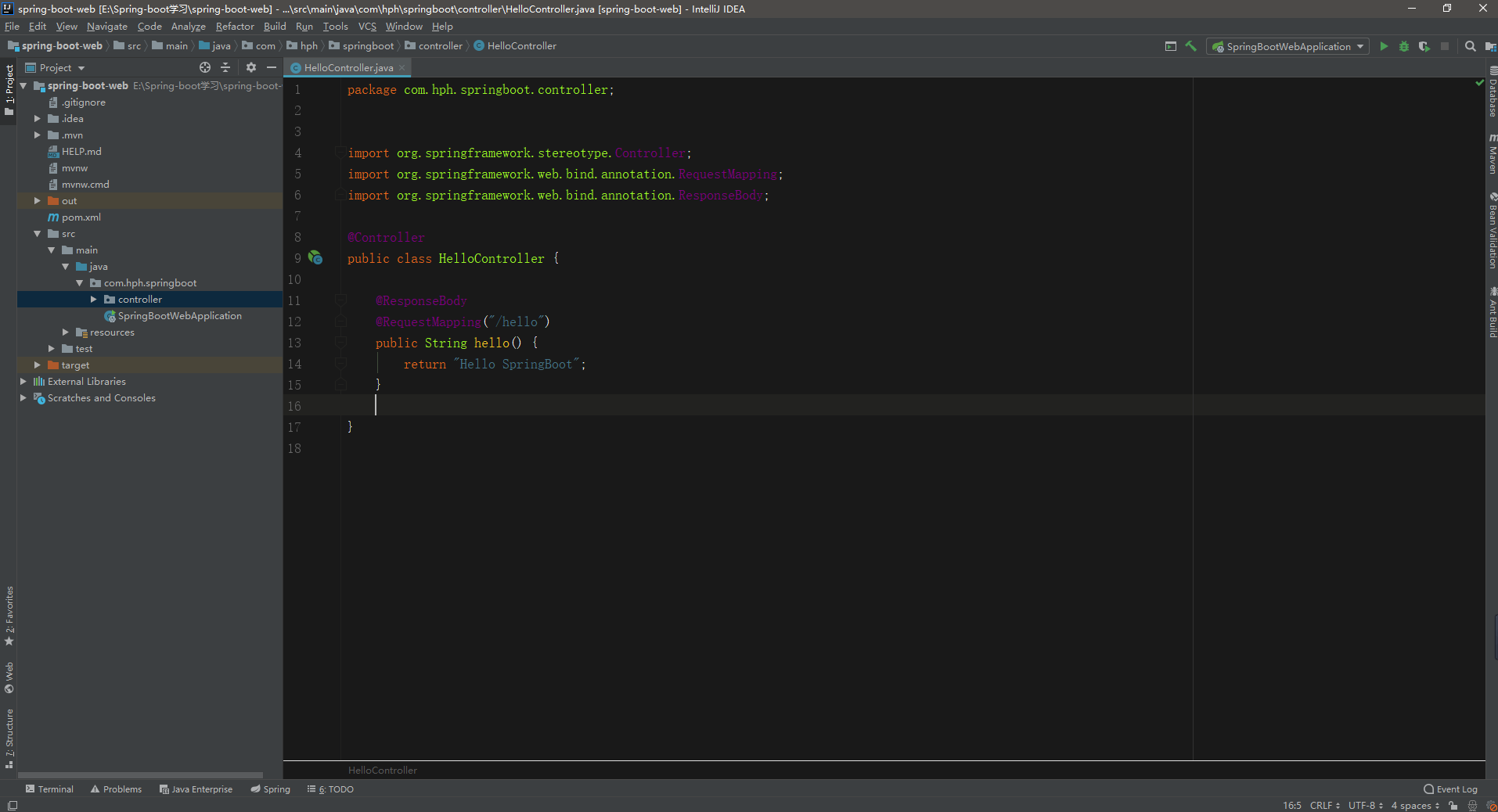Click the Run Anything icon beside the hammer
Screen dimensions: 1498x812
point(1171,46)
